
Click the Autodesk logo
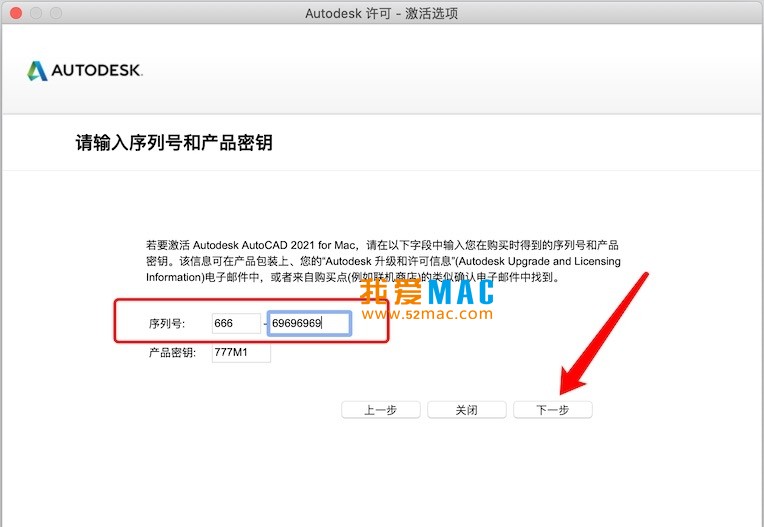tap(85, 71)
